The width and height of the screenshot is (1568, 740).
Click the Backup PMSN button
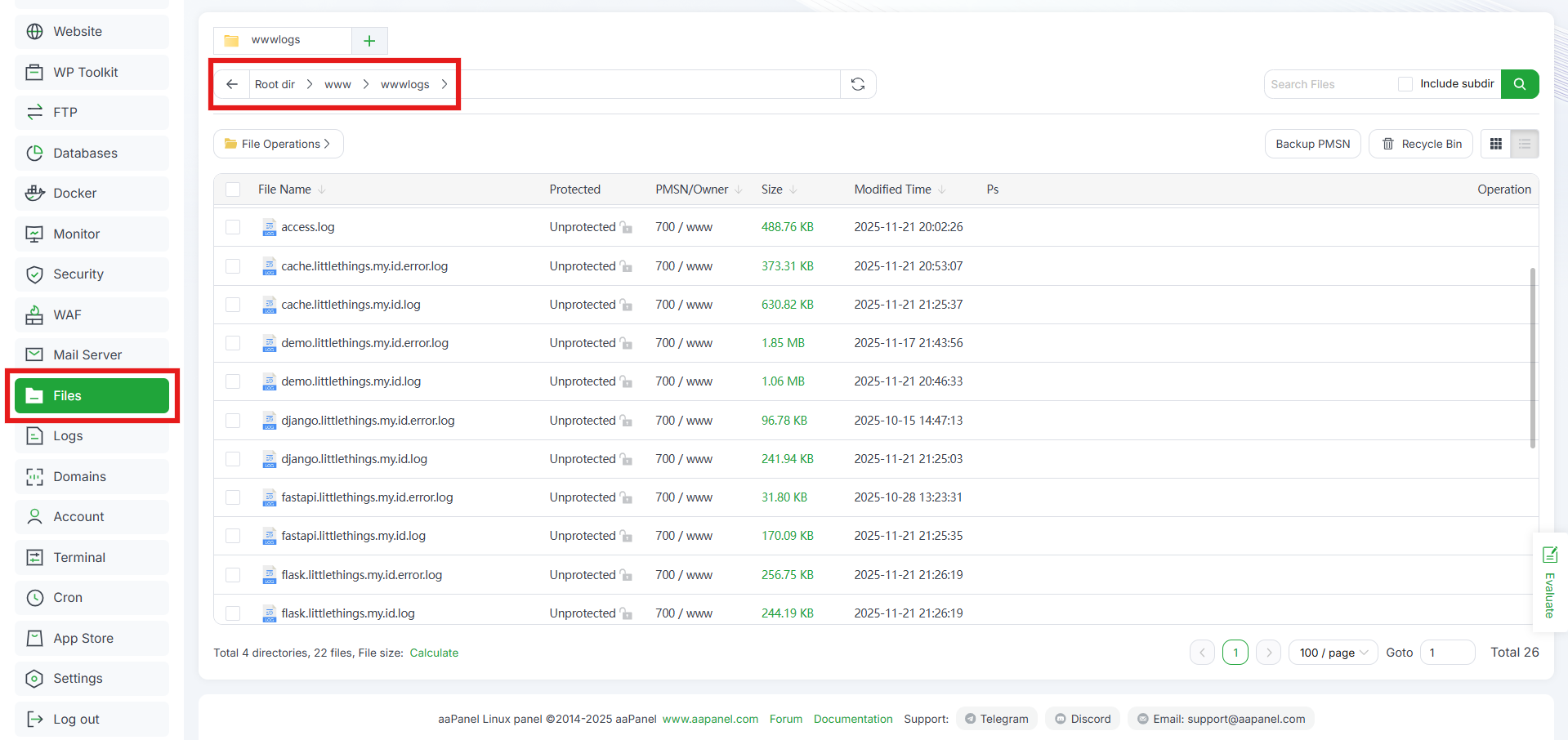point(1313,144)
